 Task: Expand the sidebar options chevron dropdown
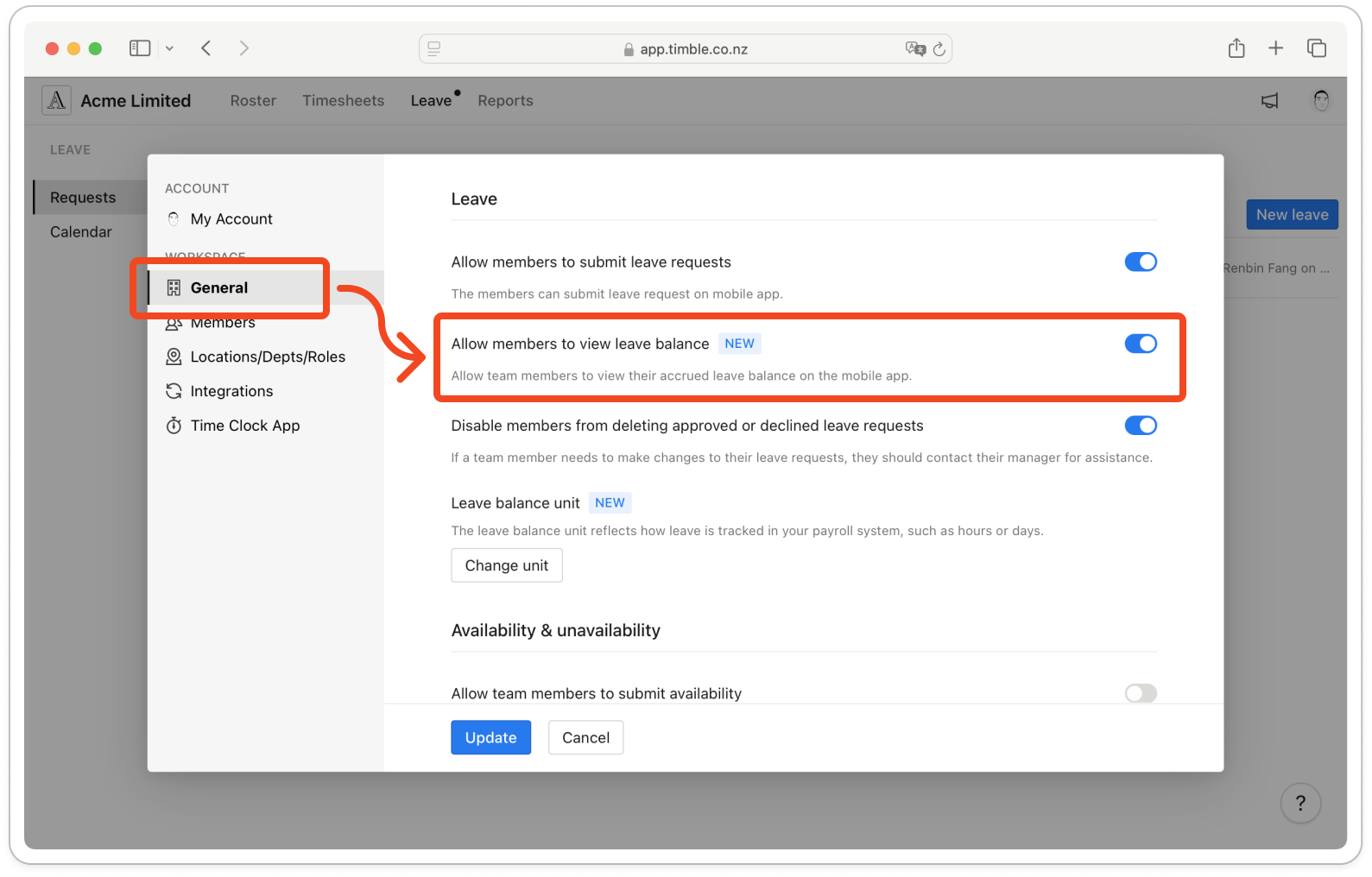pos(169,49)
